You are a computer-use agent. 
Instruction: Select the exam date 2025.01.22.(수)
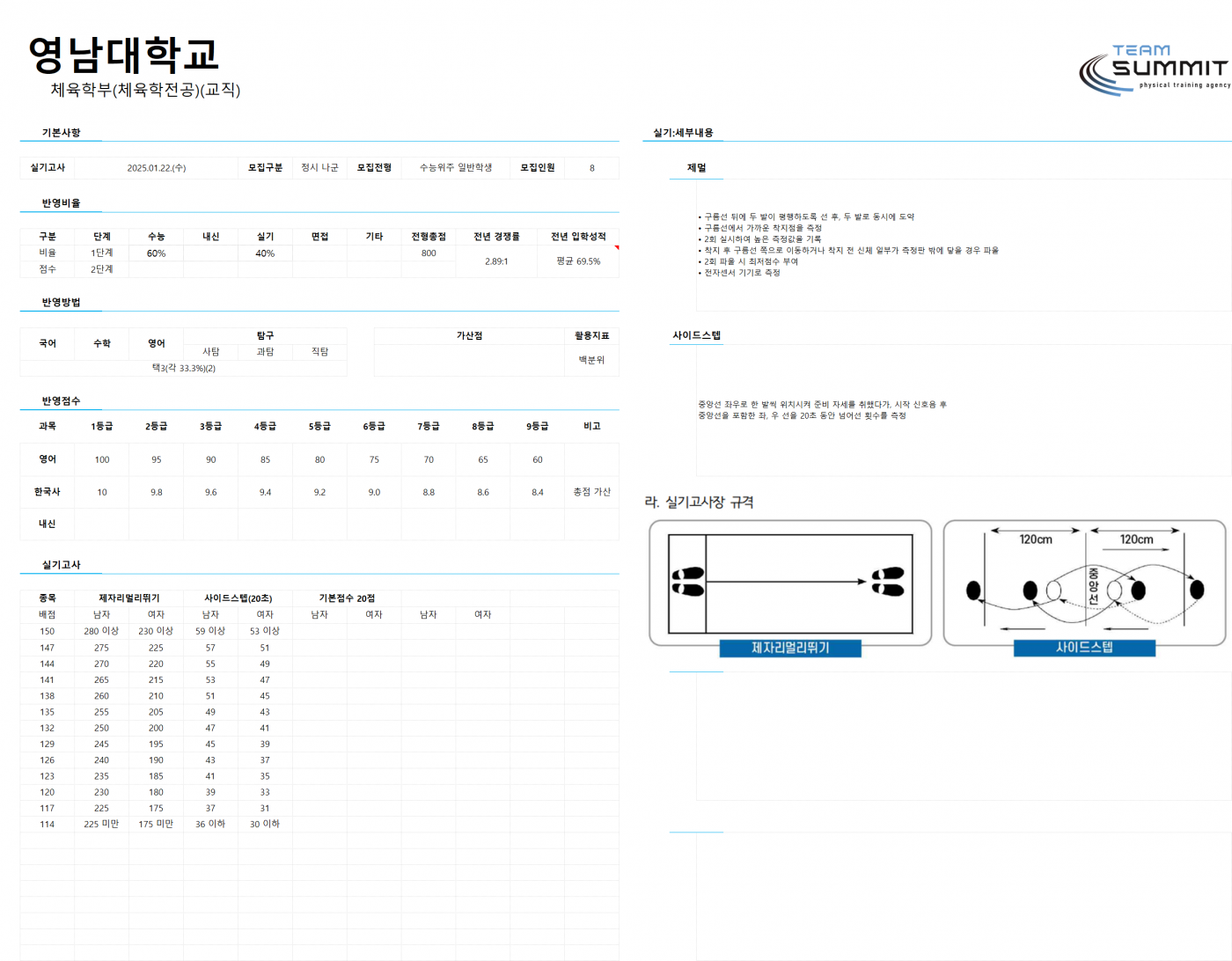pyautogui.click(x=157, y=168)
